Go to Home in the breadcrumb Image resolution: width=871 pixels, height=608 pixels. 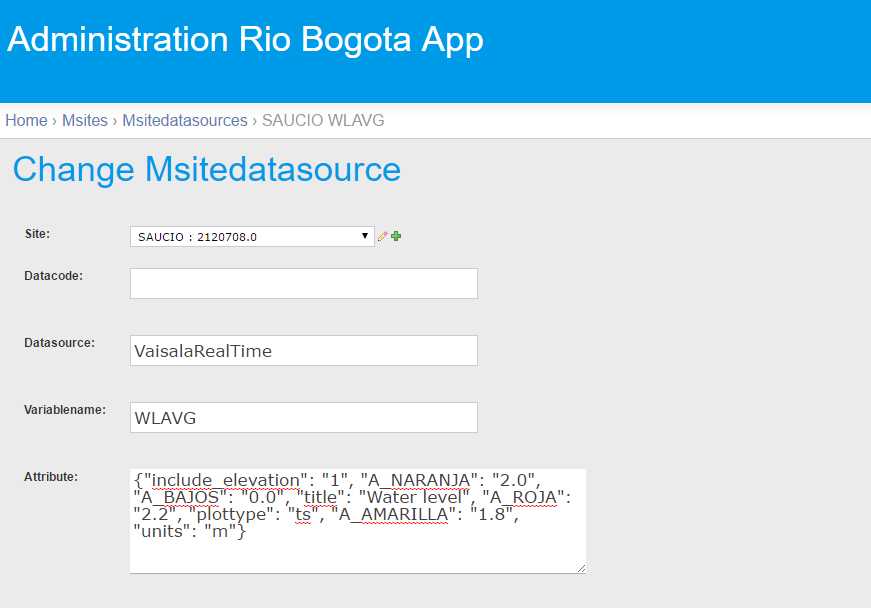click(x=26, y=120)
